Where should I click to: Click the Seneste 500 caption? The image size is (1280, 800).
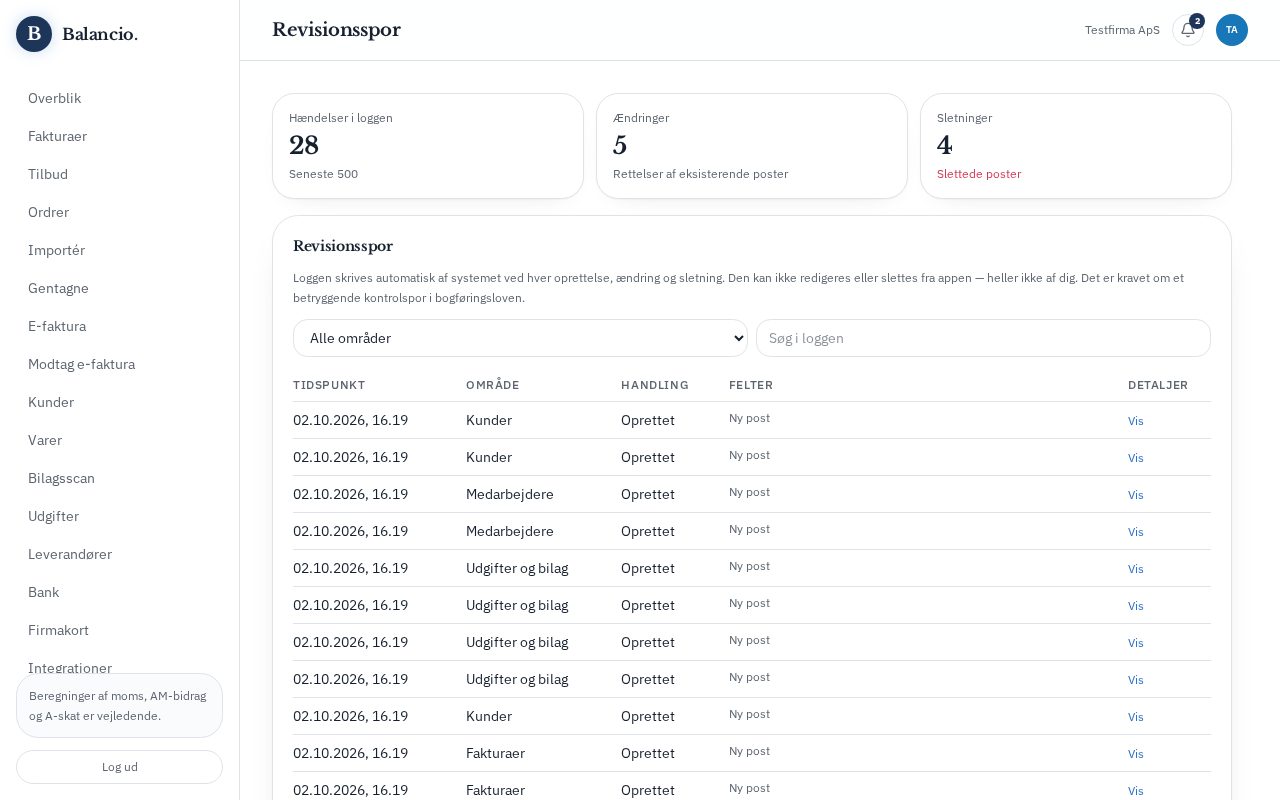(323, 174)
